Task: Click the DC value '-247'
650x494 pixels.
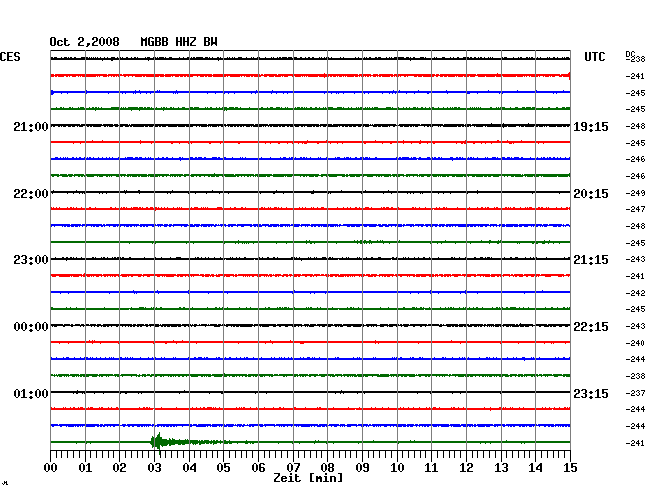Action: pyautogui.click(x=635, y=209)
